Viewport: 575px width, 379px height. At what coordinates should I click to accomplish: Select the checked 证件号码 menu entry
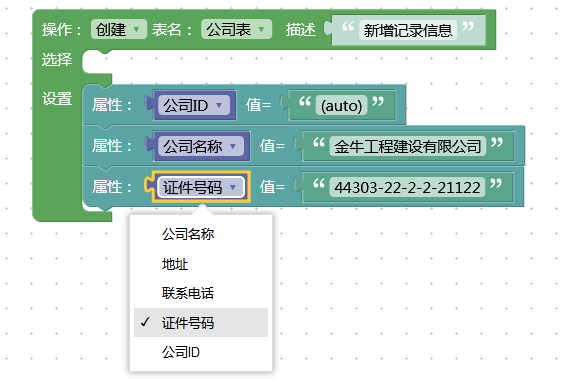tap(201, 323)
